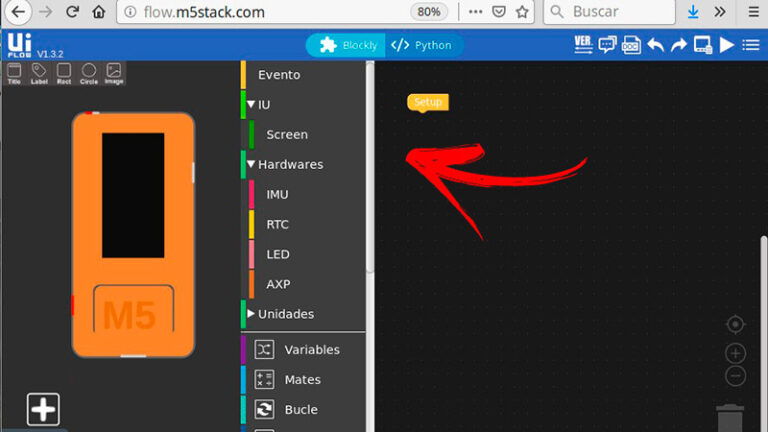Image resolution: width=768 pixels, height=432 pixels.
Task: Open the DOC documentation icon
Action: (x=631, y=45)
